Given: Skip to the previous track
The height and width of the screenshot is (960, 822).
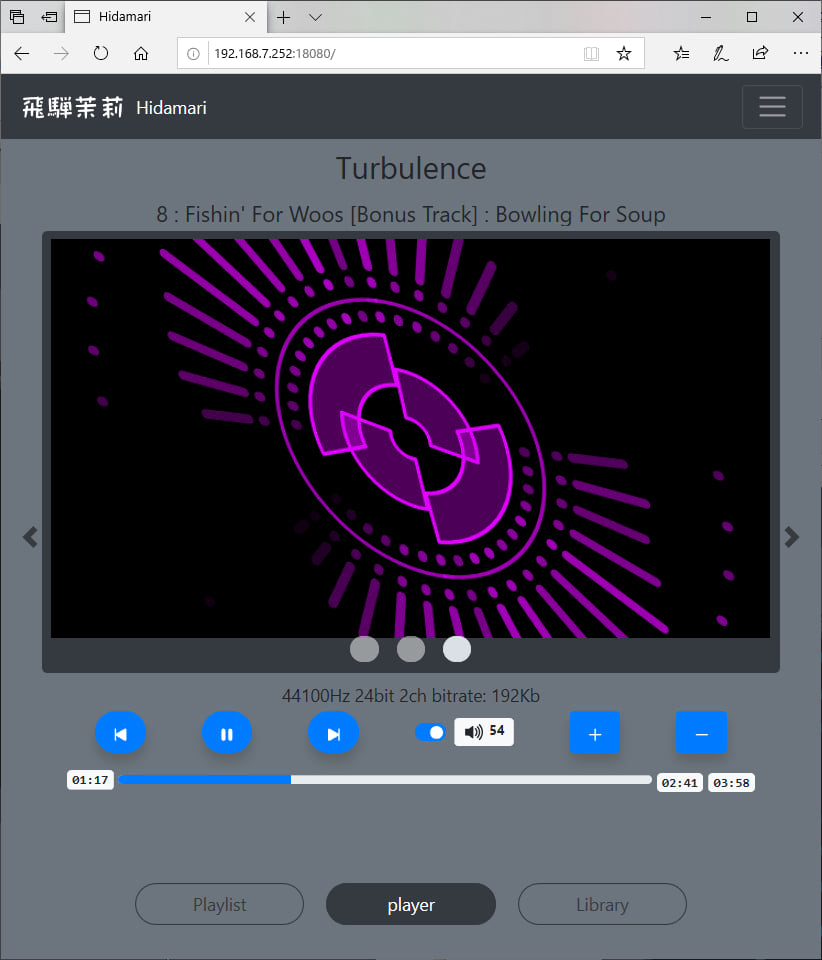Looking at the screenshot, I should point(121,733).
